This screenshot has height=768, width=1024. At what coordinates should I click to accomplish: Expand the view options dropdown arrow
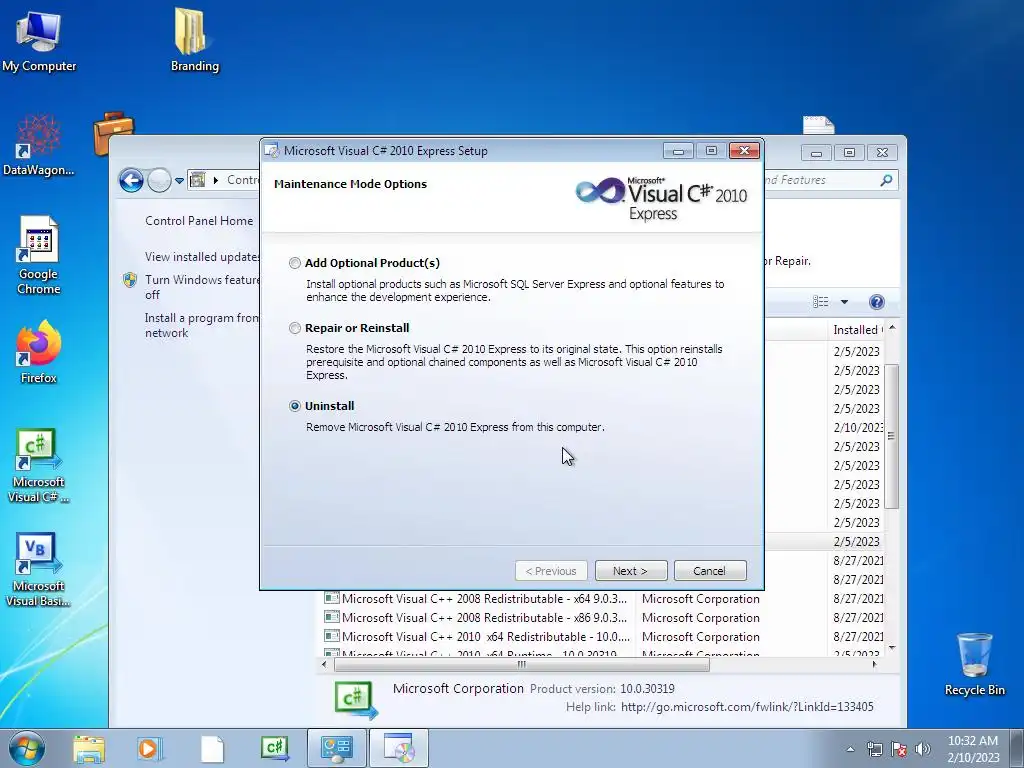844,302
